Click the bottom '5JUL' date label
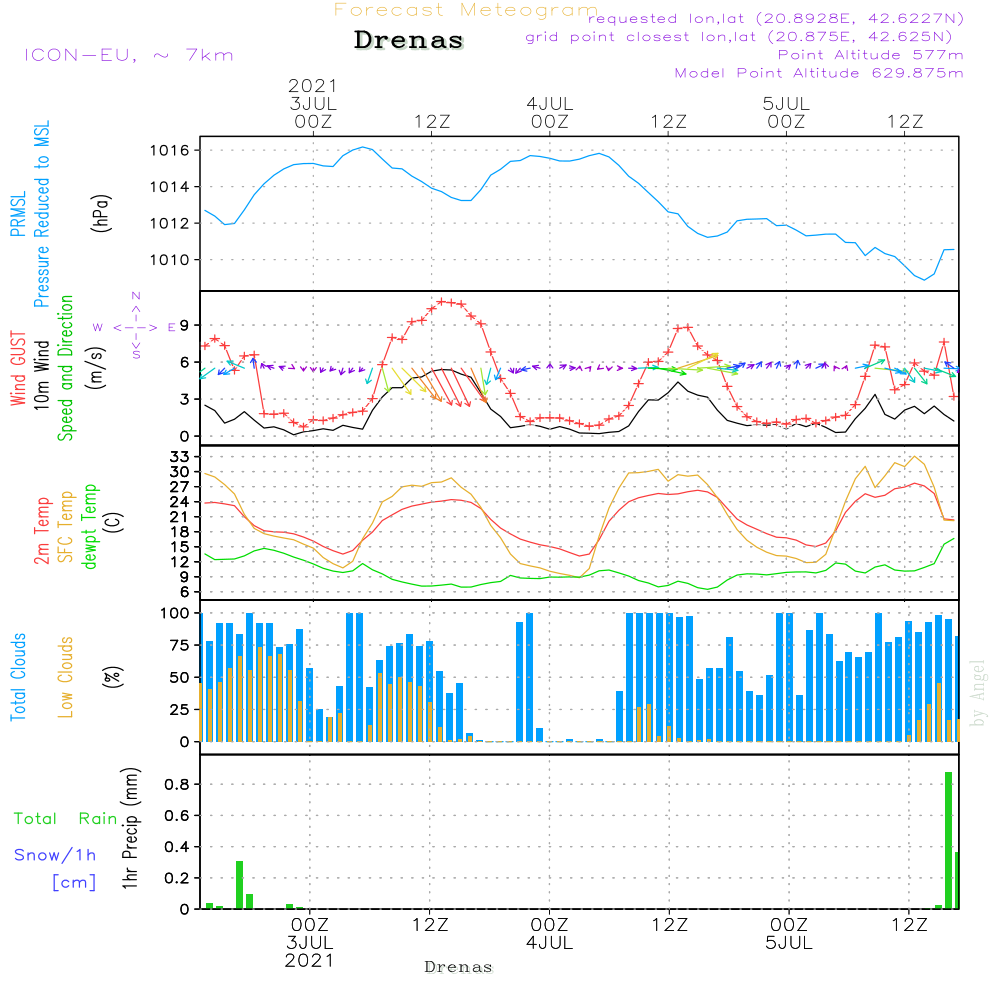 tap(790, 943)
